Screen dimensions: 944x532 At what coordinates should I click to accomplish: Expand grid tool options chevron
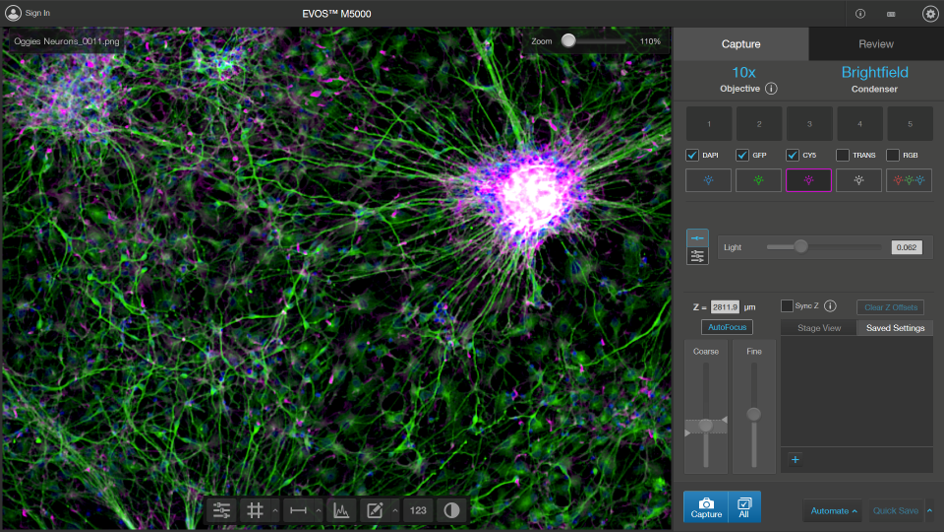pos(275,511)
